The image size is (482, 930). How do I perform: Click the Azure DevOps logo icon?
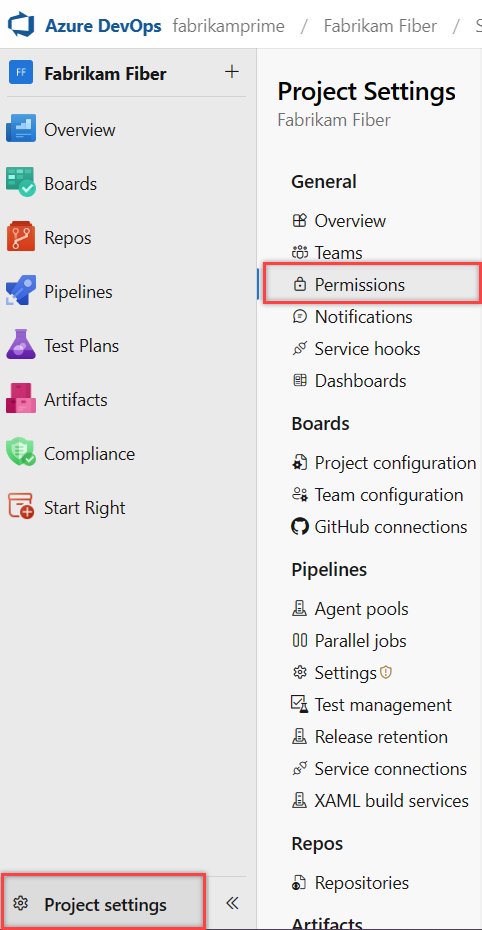[23, 26]
